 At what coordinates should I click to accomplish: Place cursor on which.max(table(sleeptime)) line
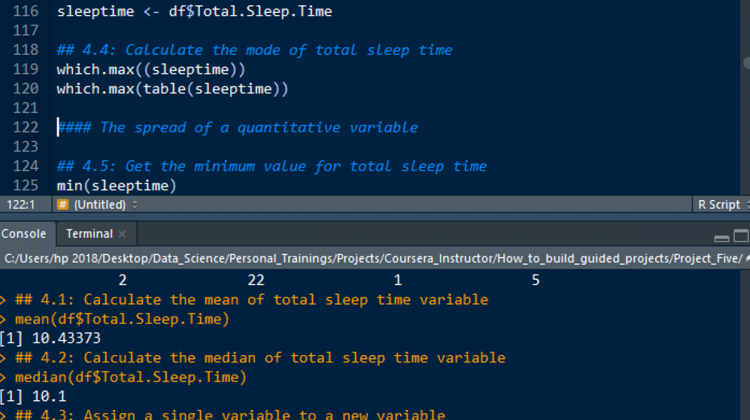(172, 89)
